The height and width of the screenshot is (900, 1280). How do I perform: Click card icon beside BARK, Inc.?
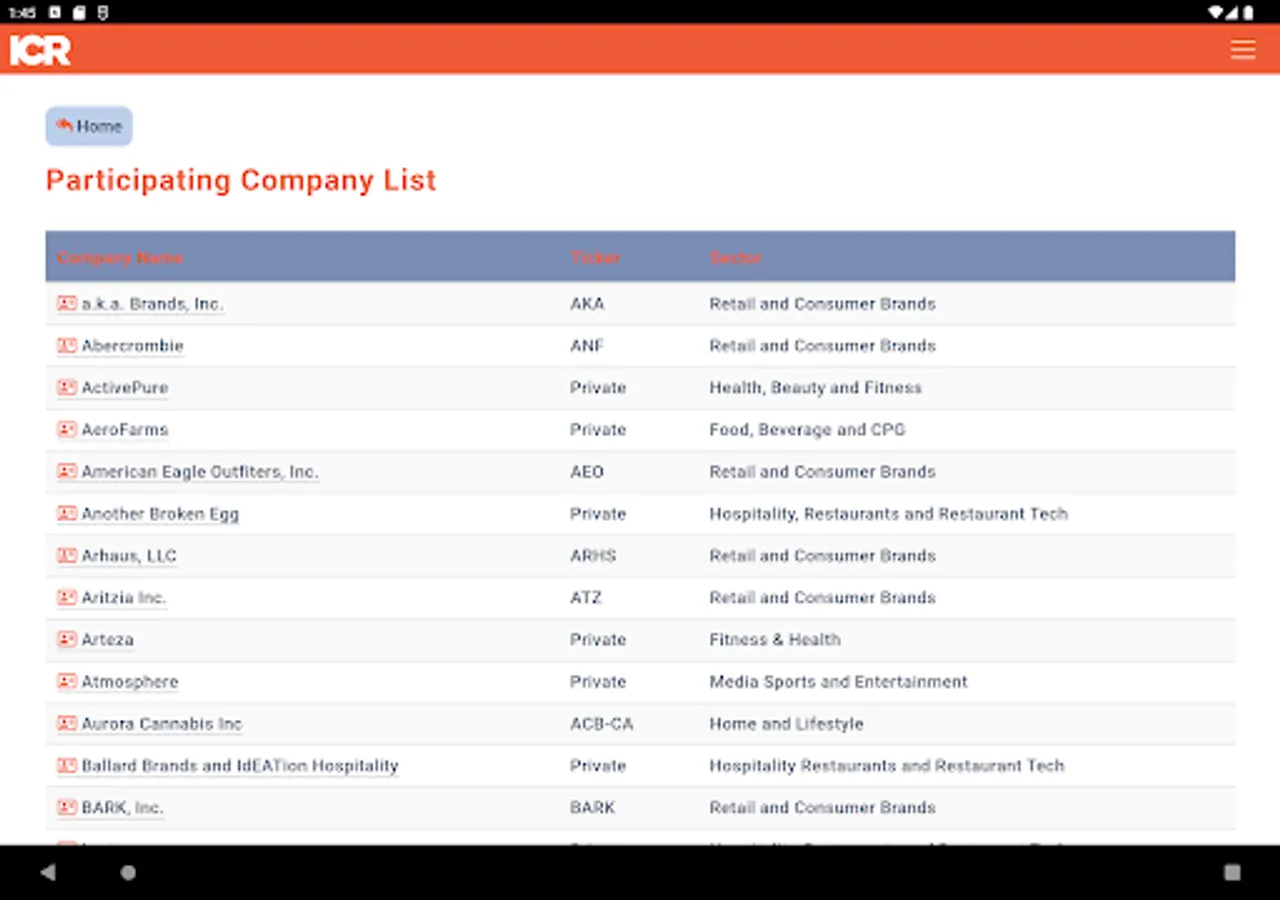[x=67, y=808]
